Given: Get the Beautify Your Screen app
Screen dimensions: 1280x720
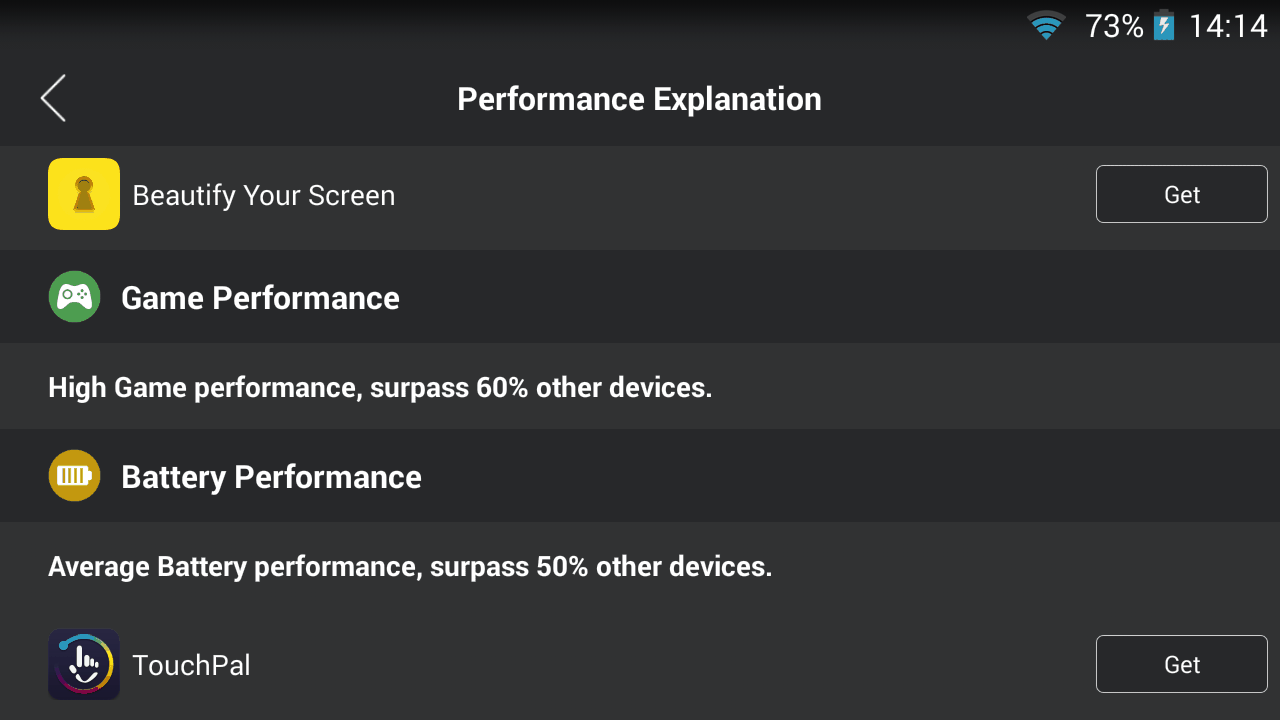Looking at the screenshot, I should pyautogui.click(x=1182, y=194).
